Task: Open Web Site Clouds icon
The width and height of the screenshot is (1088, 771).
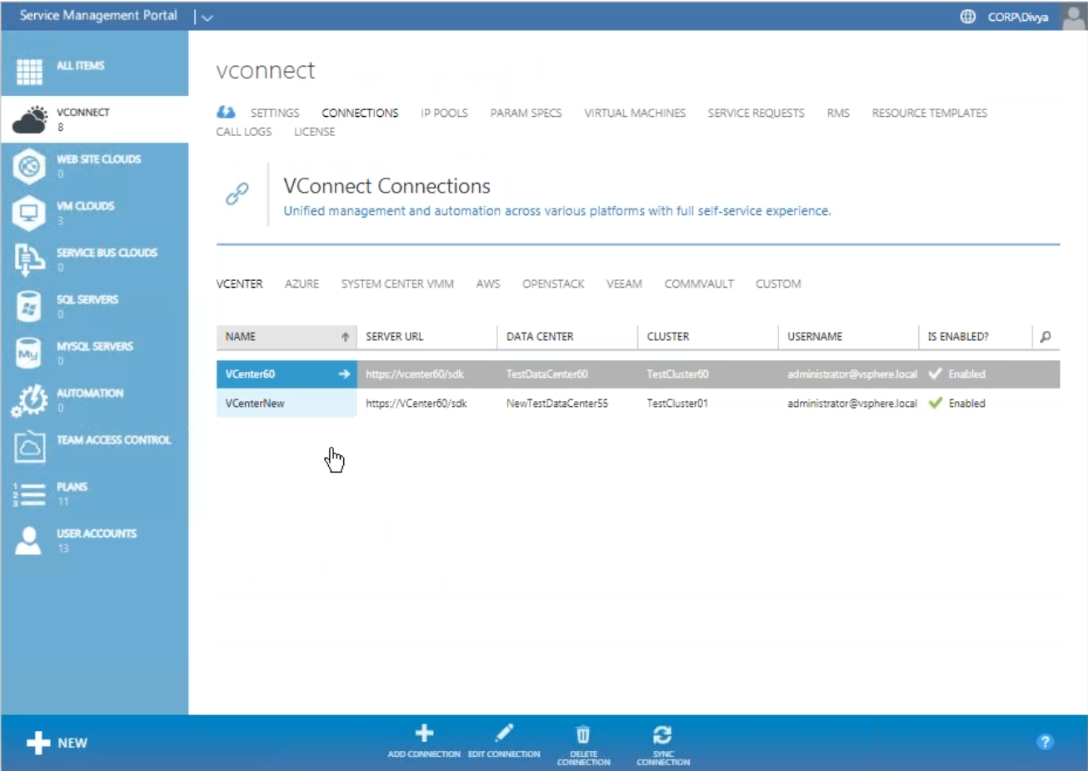Action: 29,167
